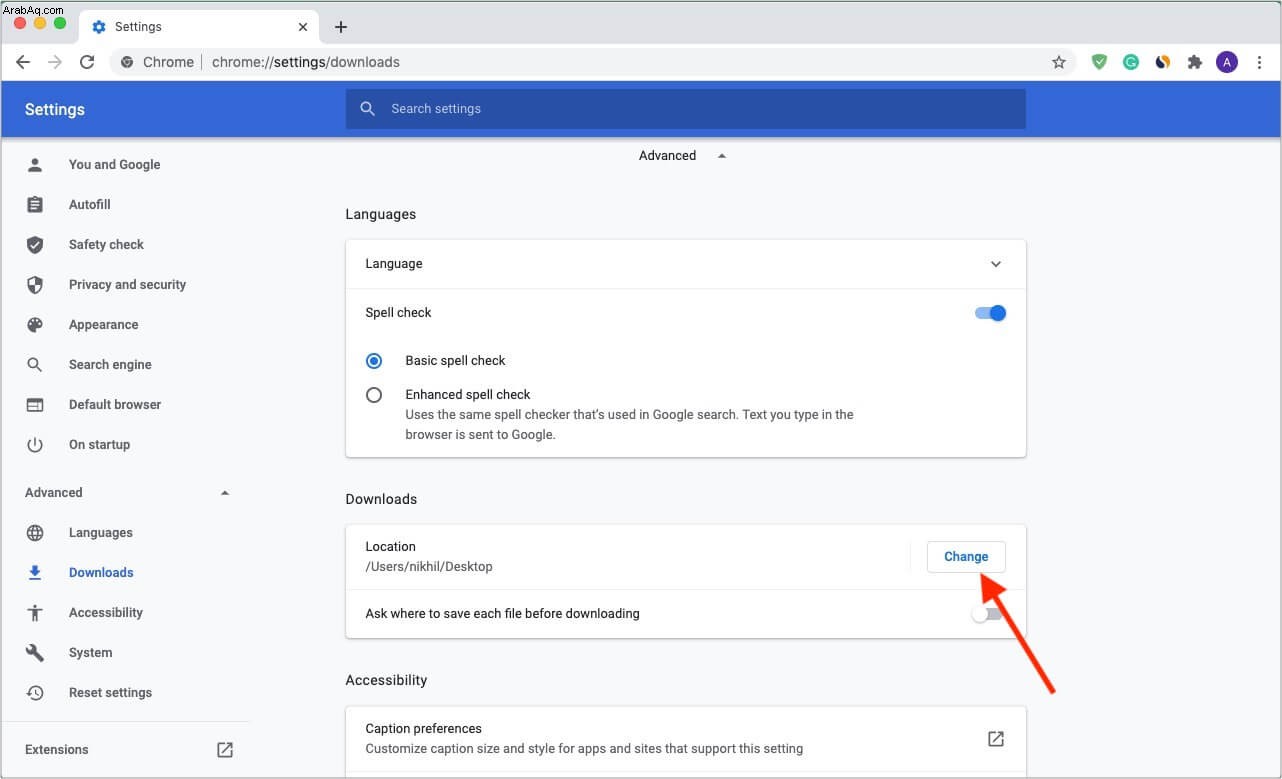Go to Safety check section
This screenshot has width=1282, height=779.
click(x=106, y=245)
